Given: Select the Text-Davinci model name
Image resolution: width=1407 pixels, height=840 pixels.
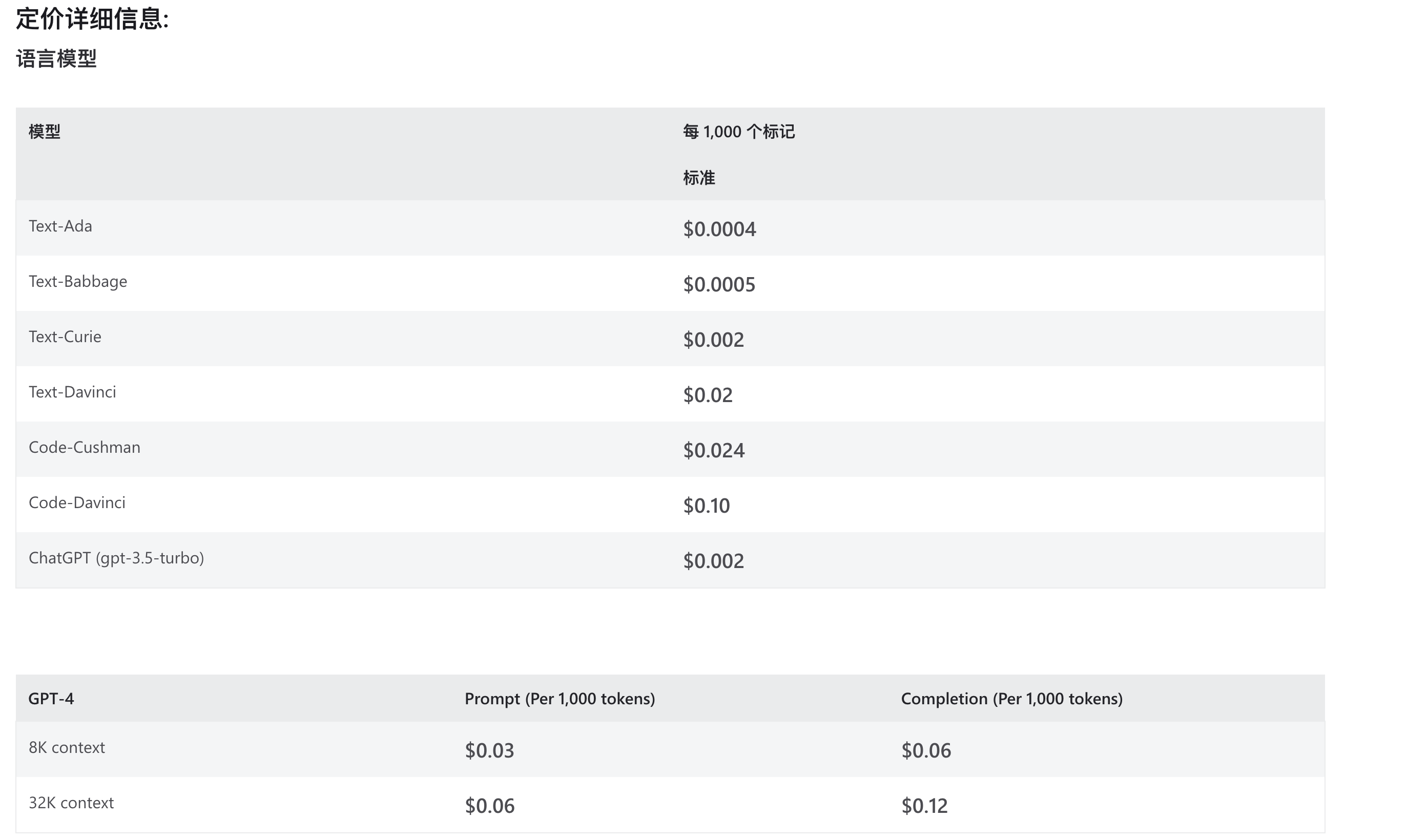Looking at the screenshot, I should (72, 392).
